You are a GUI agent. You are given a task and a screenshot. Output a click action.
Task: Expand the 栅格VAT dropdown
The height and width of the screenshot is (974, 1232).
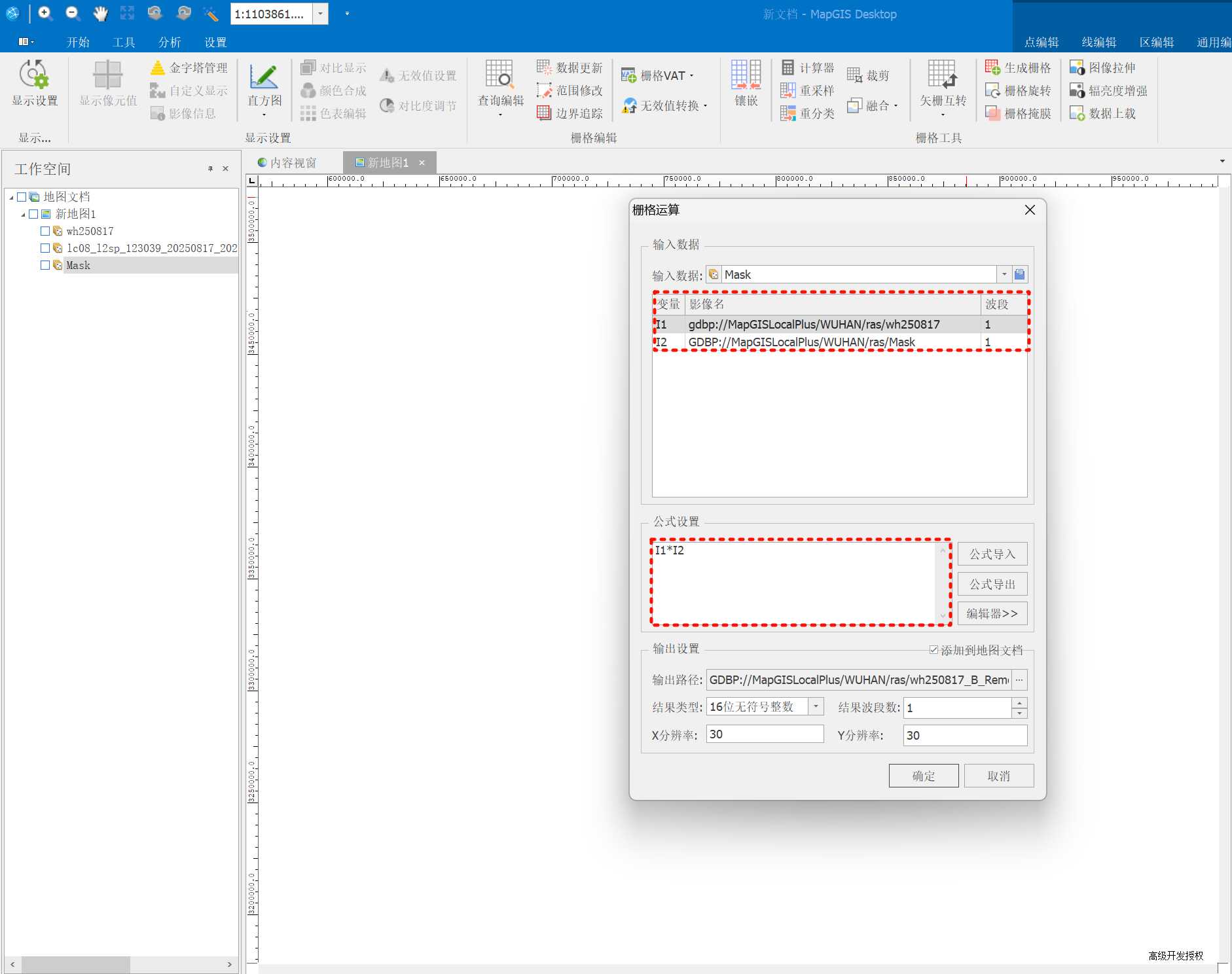692,76
